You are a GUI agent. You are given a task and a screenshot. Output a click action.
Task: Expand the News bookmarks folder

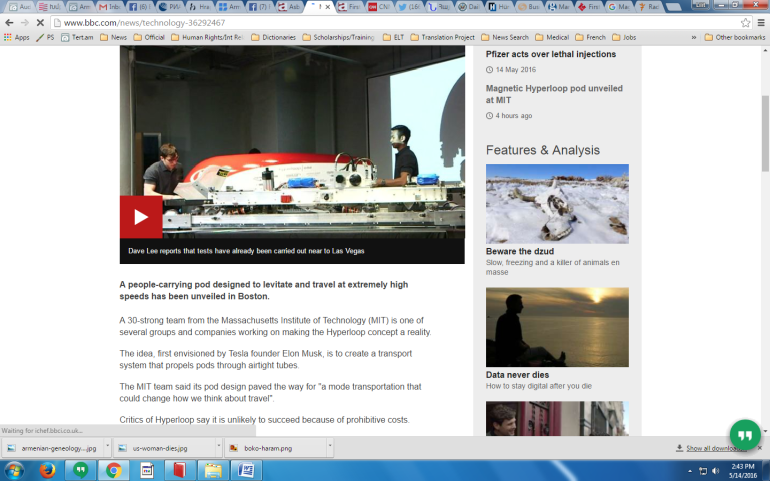(113, 37)
